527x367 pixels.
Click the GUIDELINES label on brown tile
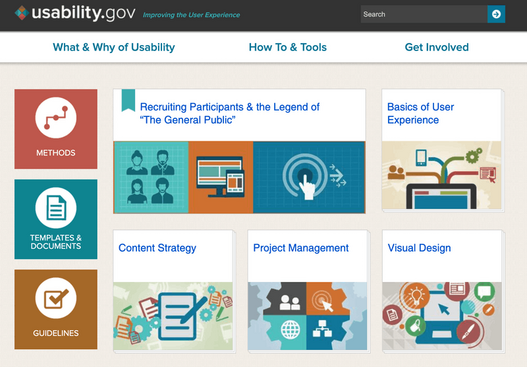(x=56, y=333)
